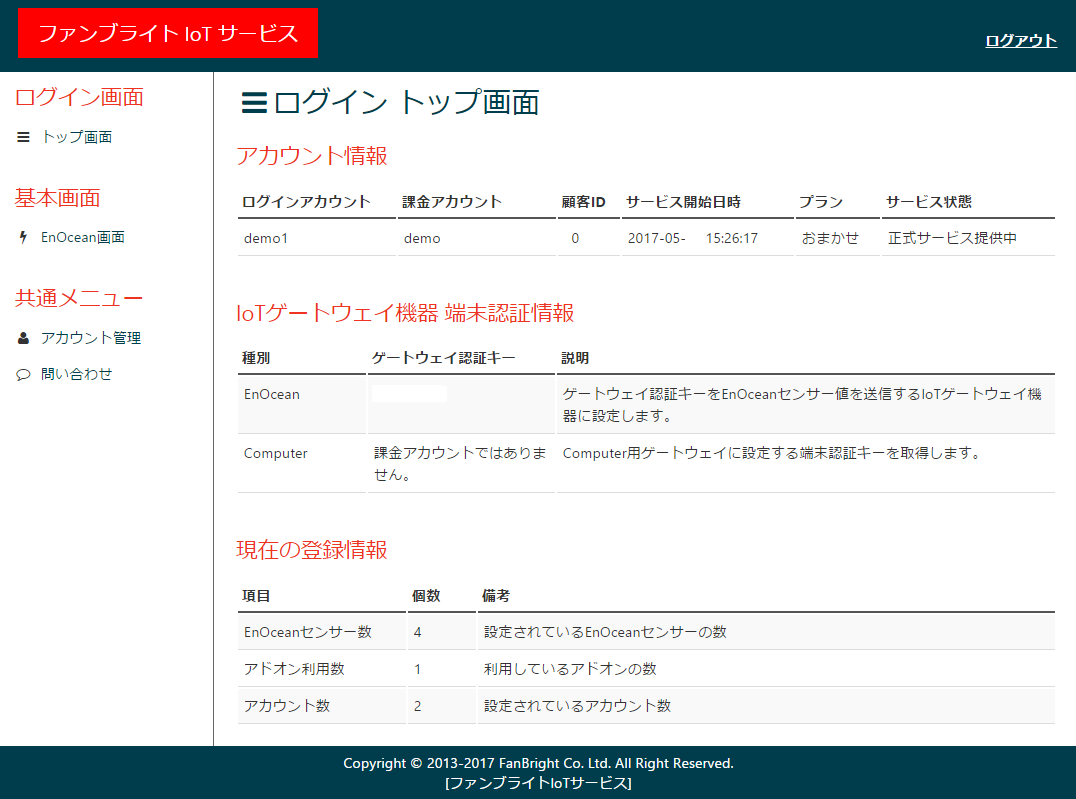Click the EnOcean gateway key description text
1076x799 pixels.
tap(802, 404)
